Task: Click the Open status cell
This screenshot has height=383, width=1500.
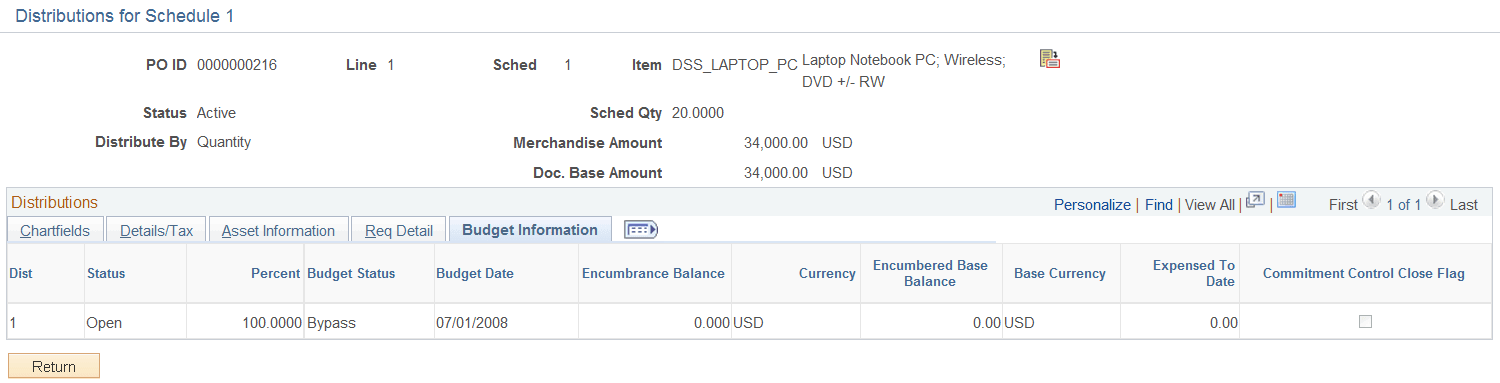Action: pyautogui.click(x=104, y=323)
